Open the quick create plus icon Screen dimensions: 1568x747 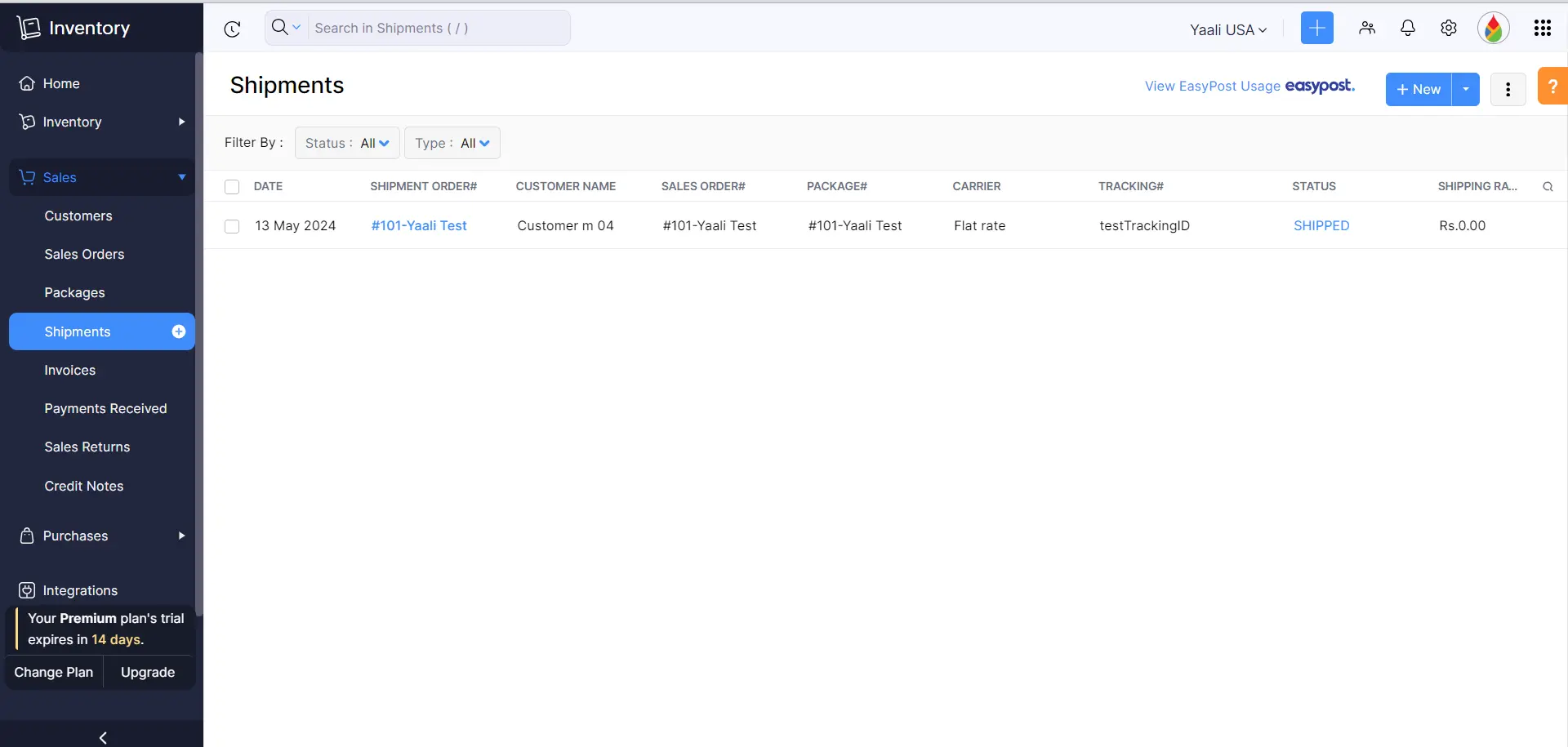click(x=1316, y=28)
